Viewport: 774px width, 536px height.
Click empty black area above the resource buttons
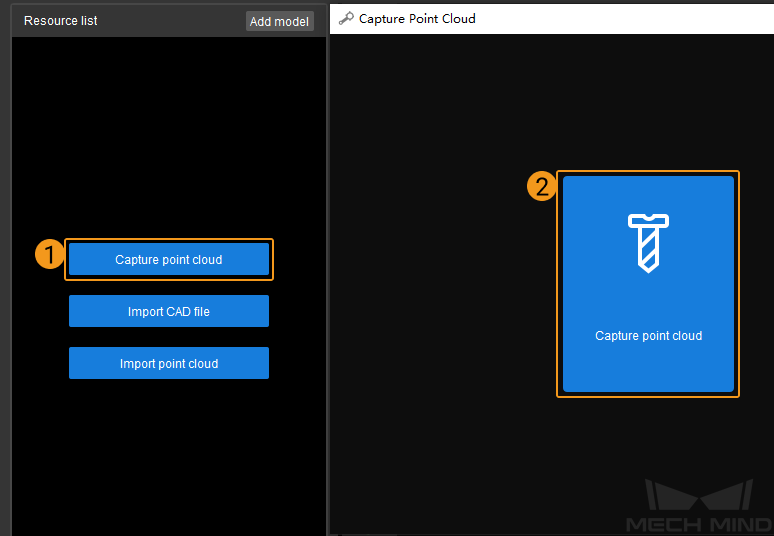pyautogui.click(x=169, y=130)
